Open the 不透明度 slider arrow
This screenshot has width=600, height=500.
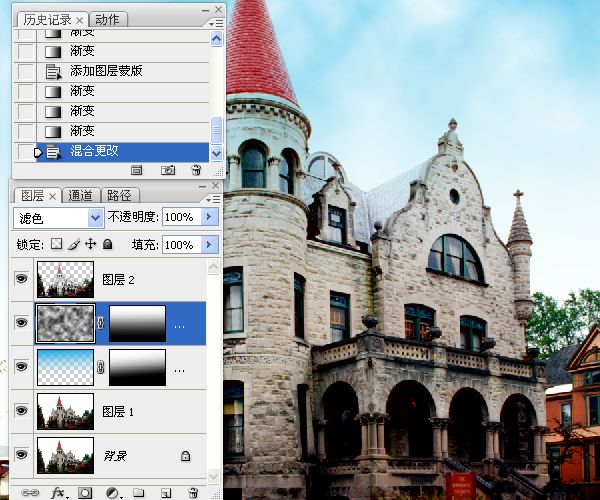[x=210, y=217]
